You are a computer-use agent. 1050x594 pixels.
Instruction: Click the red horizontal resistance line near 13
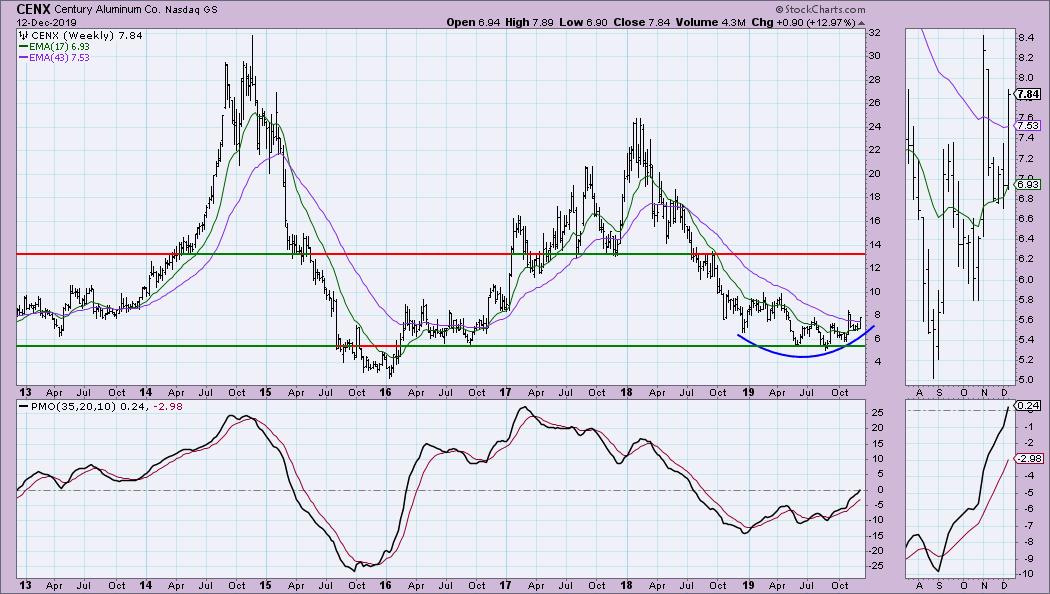point(441,254)
